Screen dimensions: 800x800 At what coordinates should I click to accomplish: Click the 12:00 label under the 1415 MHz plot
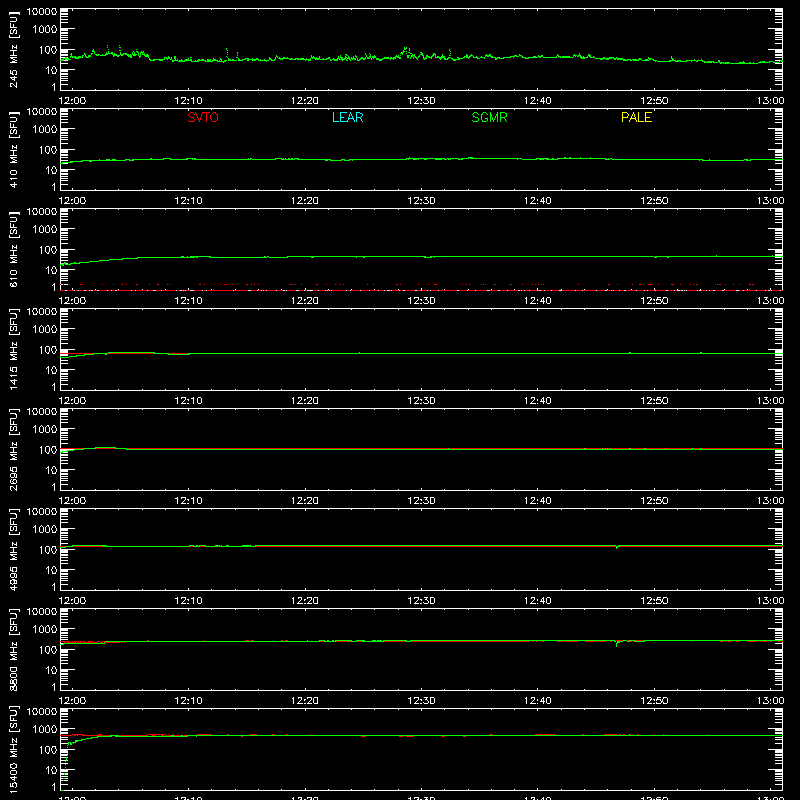(x=72, y=401)
